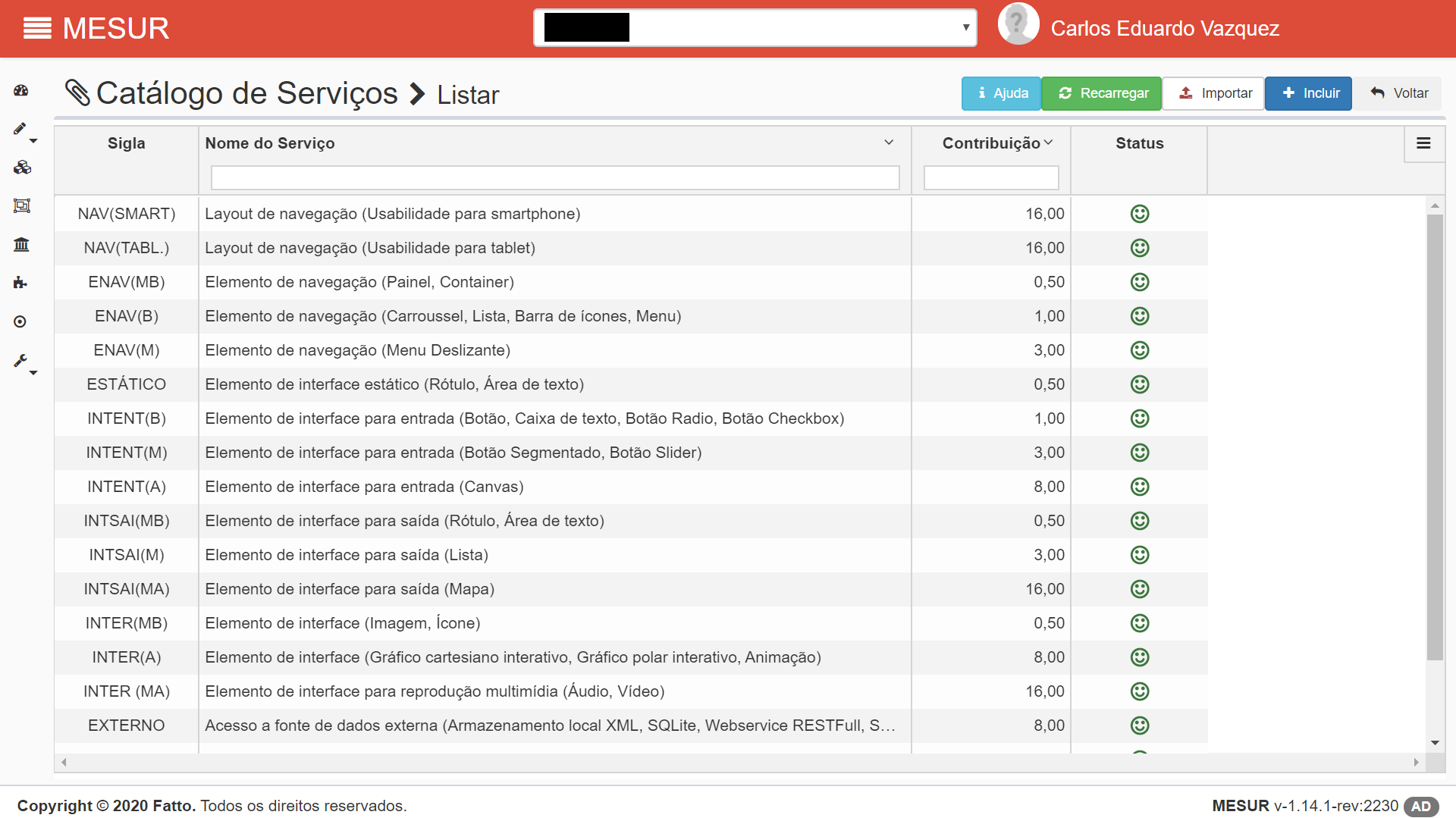Select the 'Elemento de interface (Imagem, Ícone)' row

coord(631,623)
